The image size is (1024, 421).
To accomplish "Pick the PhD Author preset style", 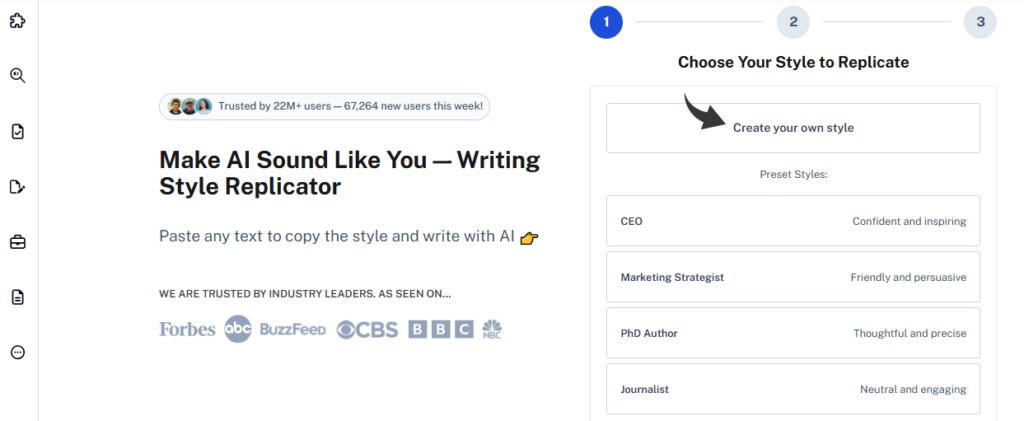I will tap(793, 333).
